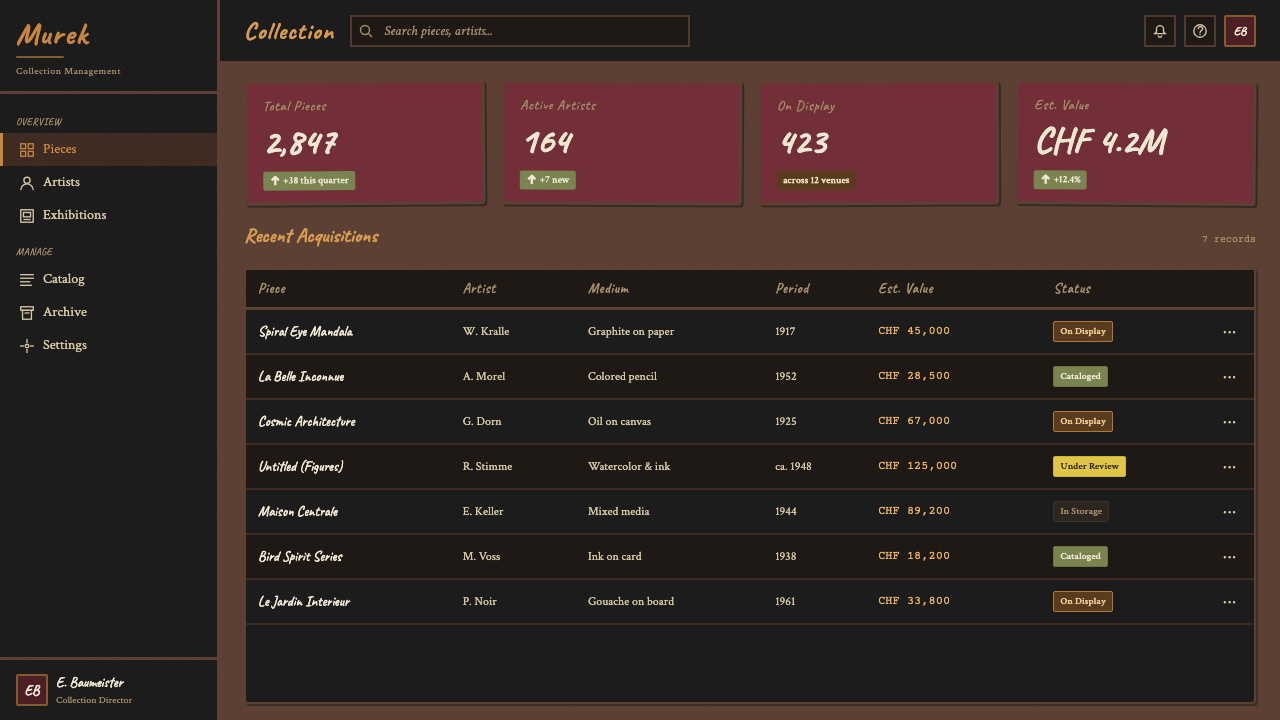Viewport: 1280px width, 720px height.
Task: Open the Exhibitions section
Action: (x=108, y=215)
